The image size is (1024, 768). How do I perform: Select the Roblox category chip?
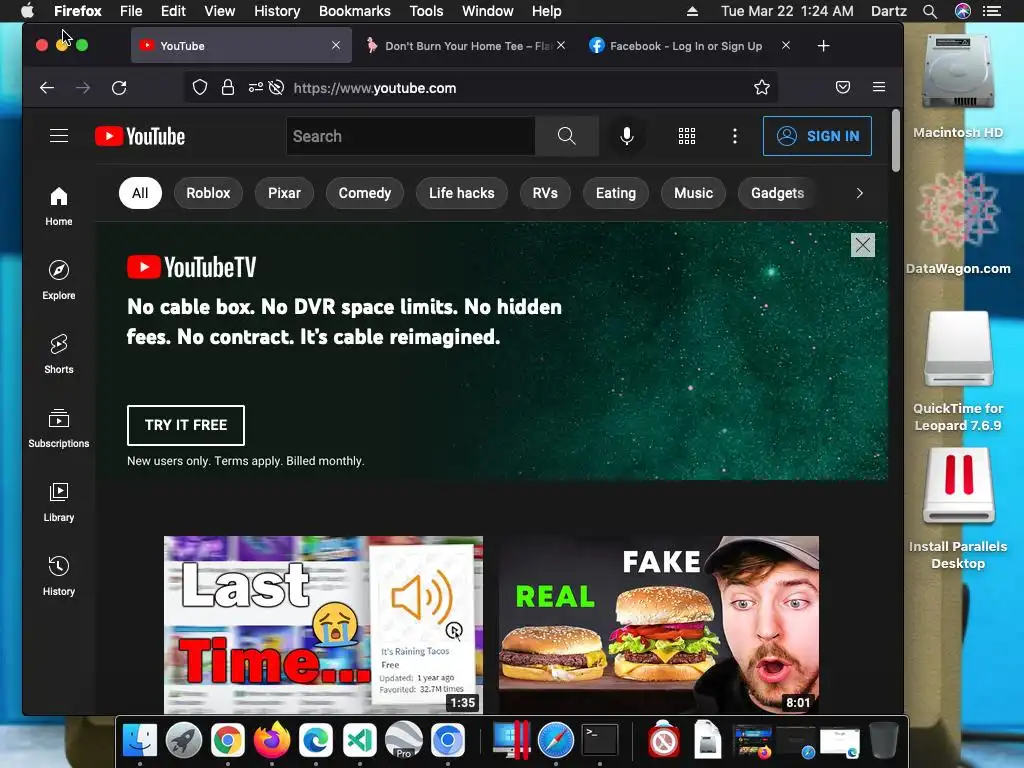[208, 193]
